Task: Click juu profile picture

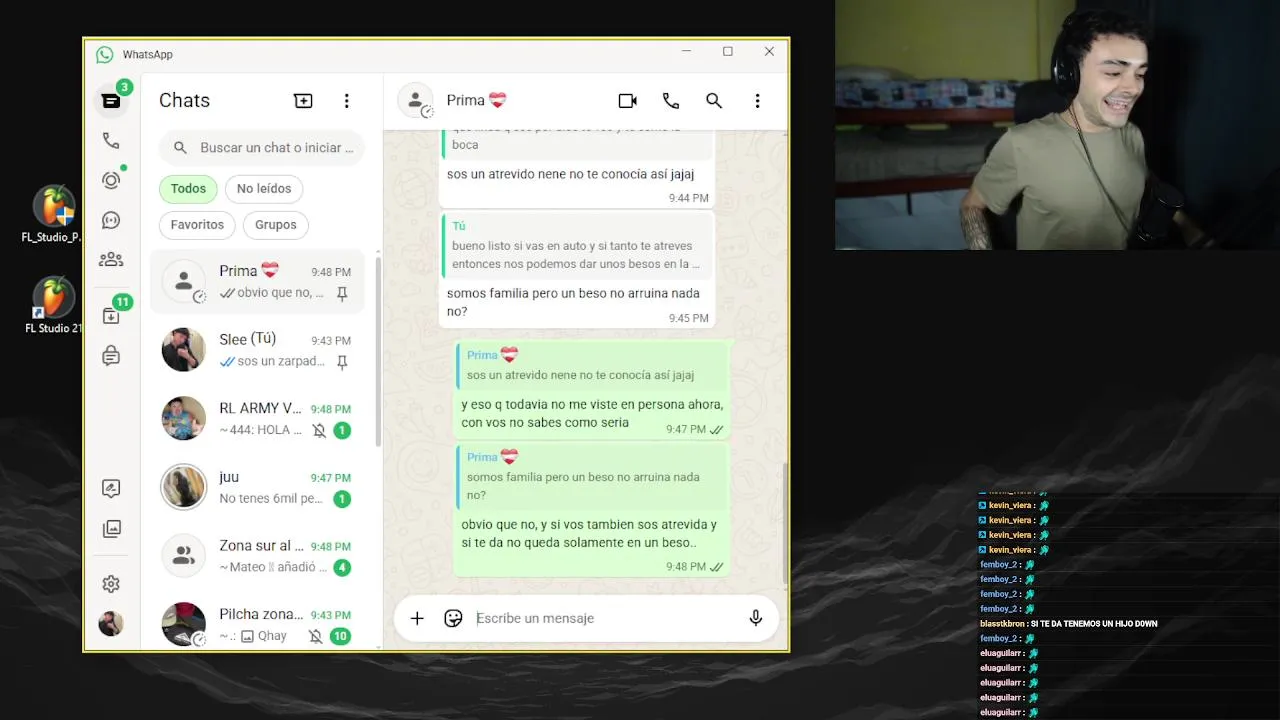Action: tap(184, 487)
